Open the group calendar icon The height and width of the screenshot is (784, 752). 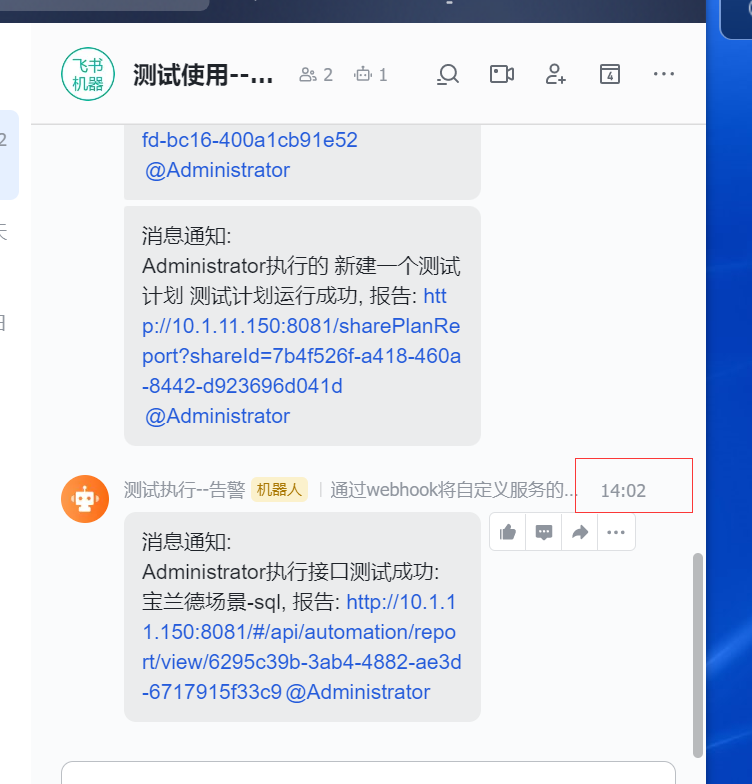point(610,74)
